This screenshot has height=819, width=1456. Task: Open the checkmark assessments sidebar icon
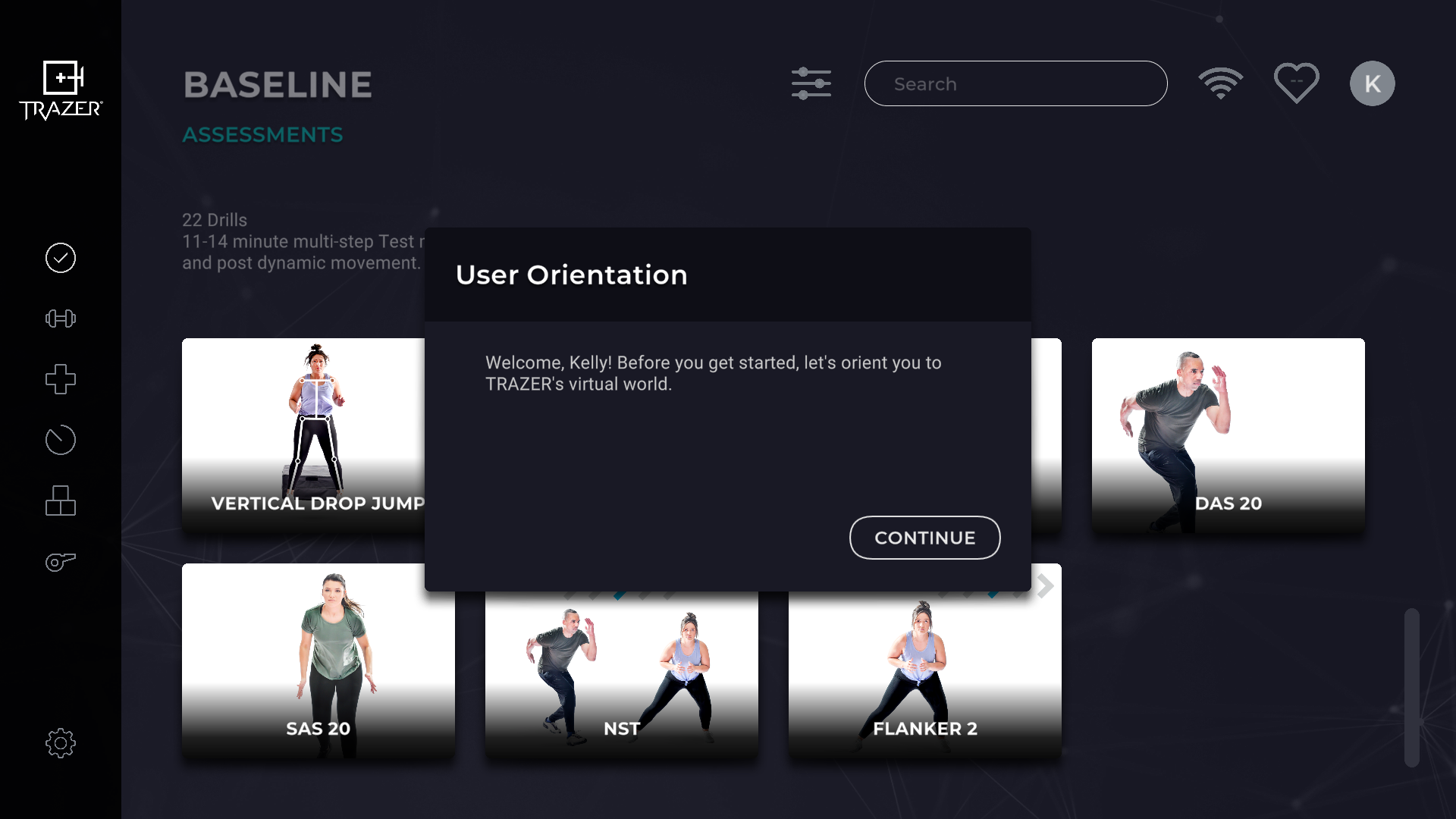(x=61, y=258)
